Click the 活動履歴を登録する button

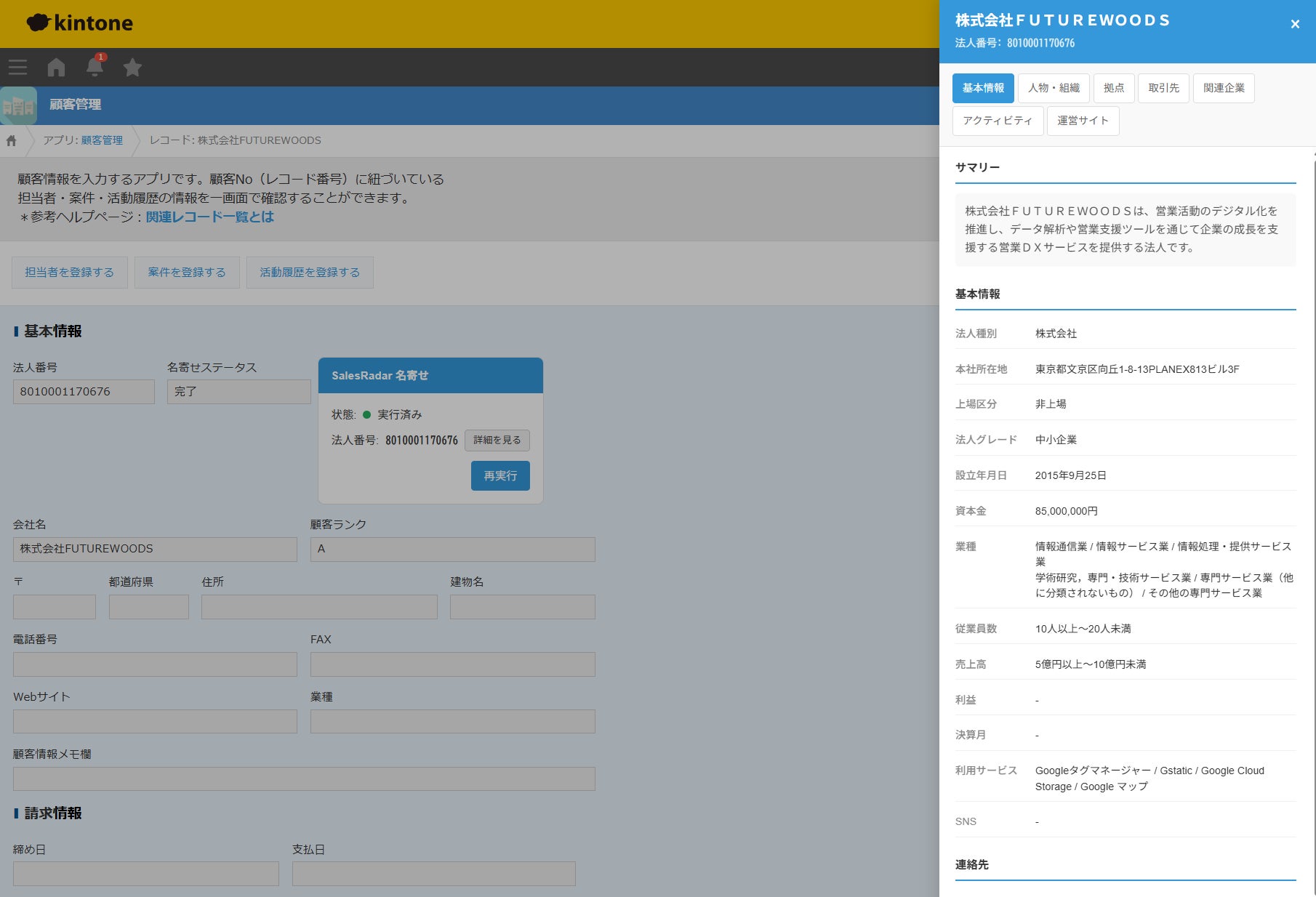pyautogui.click(x=310, y=273)
